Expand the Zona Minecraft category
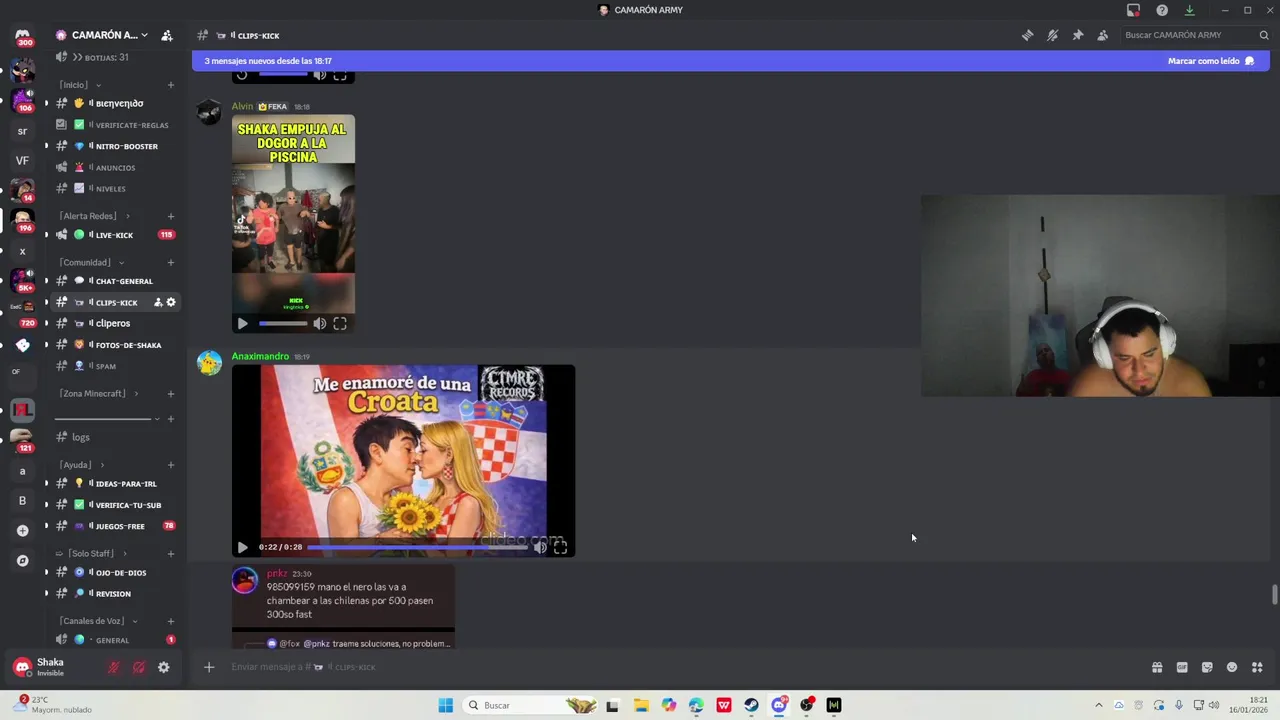This screenshot has width=1280, height=720. point(98,393)
